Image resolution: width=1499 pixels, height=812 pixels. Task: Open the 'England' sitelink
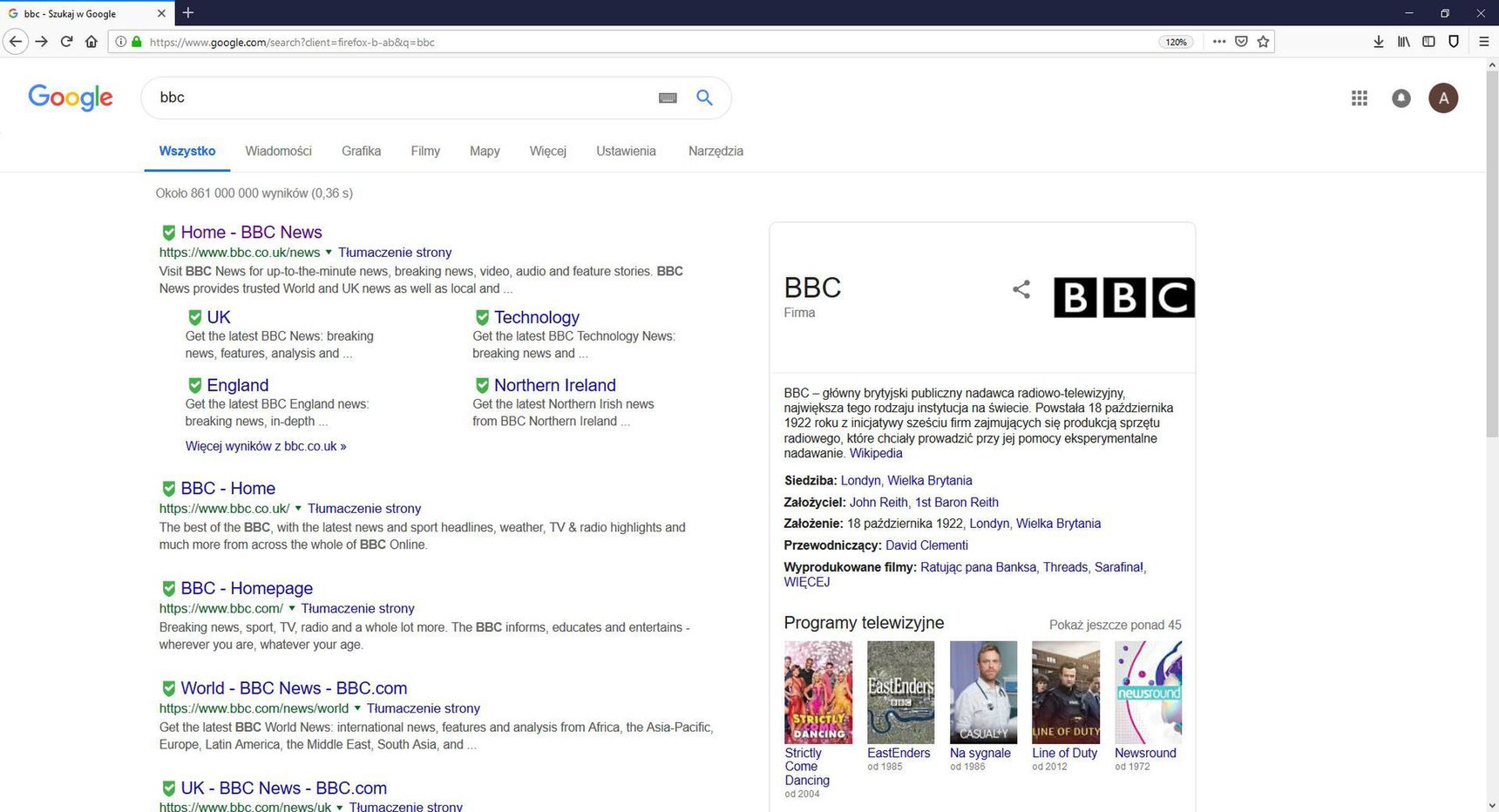click(x=237, y=385)
